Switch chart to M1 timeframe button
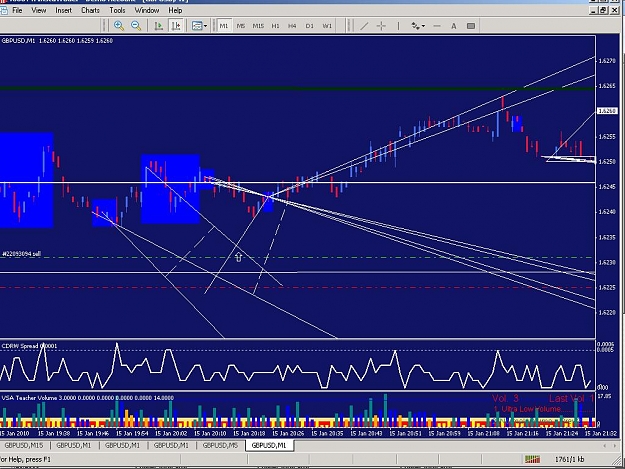This screenshot has height=469, width=625. [x=224, y=26]
